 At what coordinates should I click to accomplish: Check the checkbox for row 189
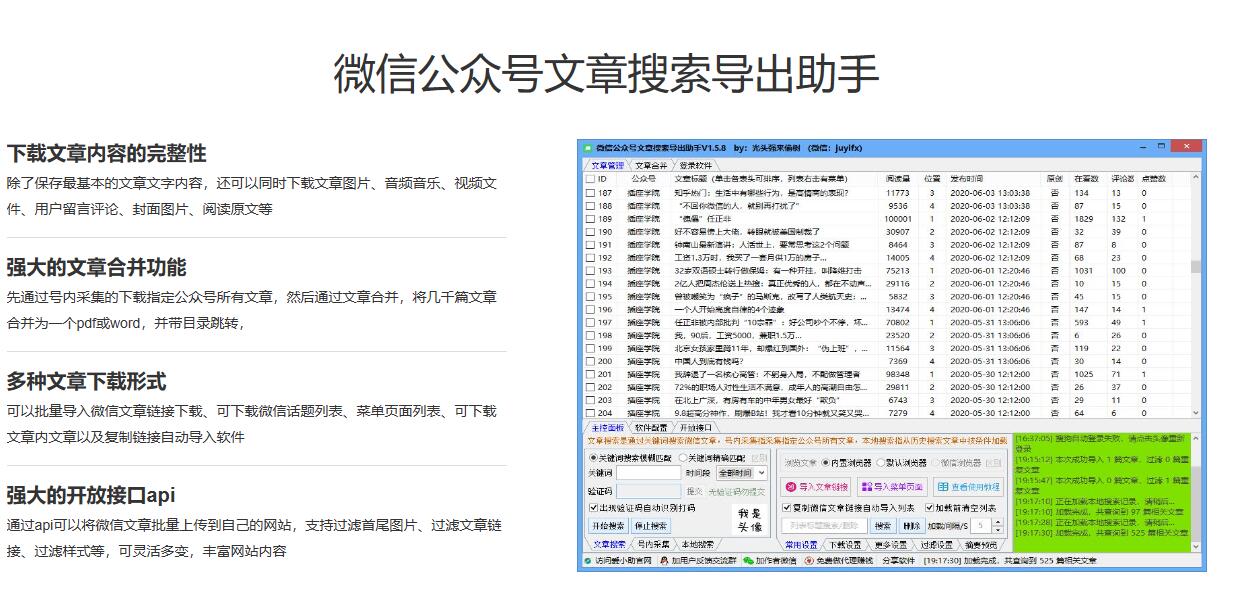pos(590,218)
